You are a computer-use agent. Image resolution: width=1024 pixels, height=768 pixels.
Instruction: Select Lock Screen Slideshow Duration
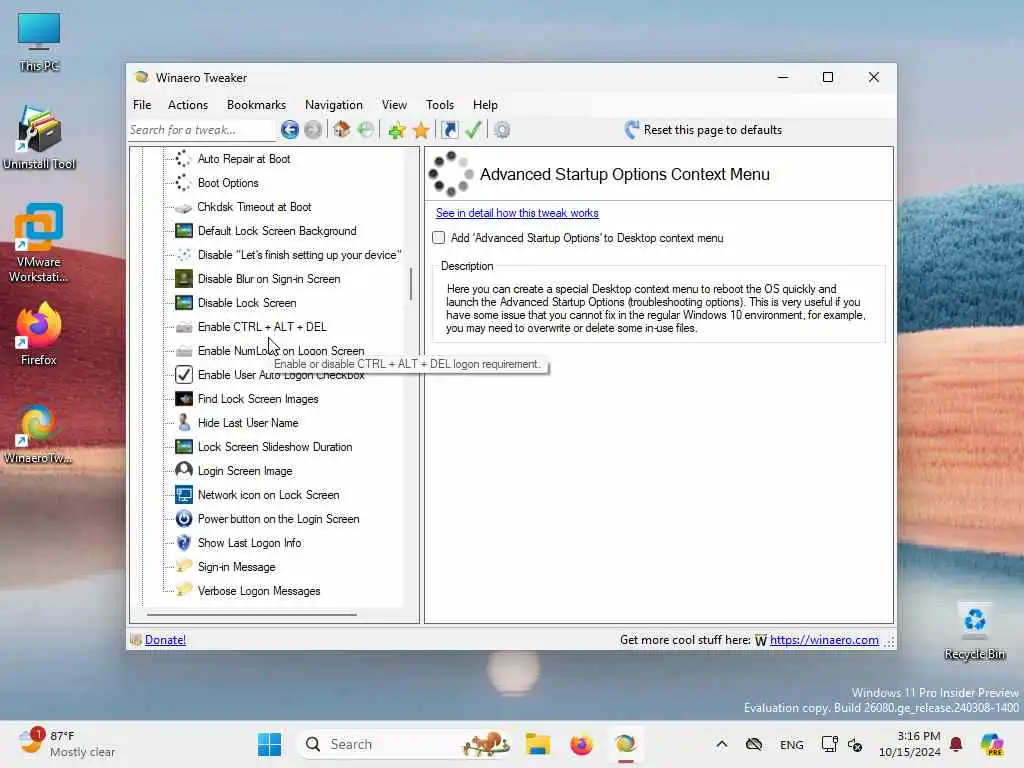pos(275,447)
